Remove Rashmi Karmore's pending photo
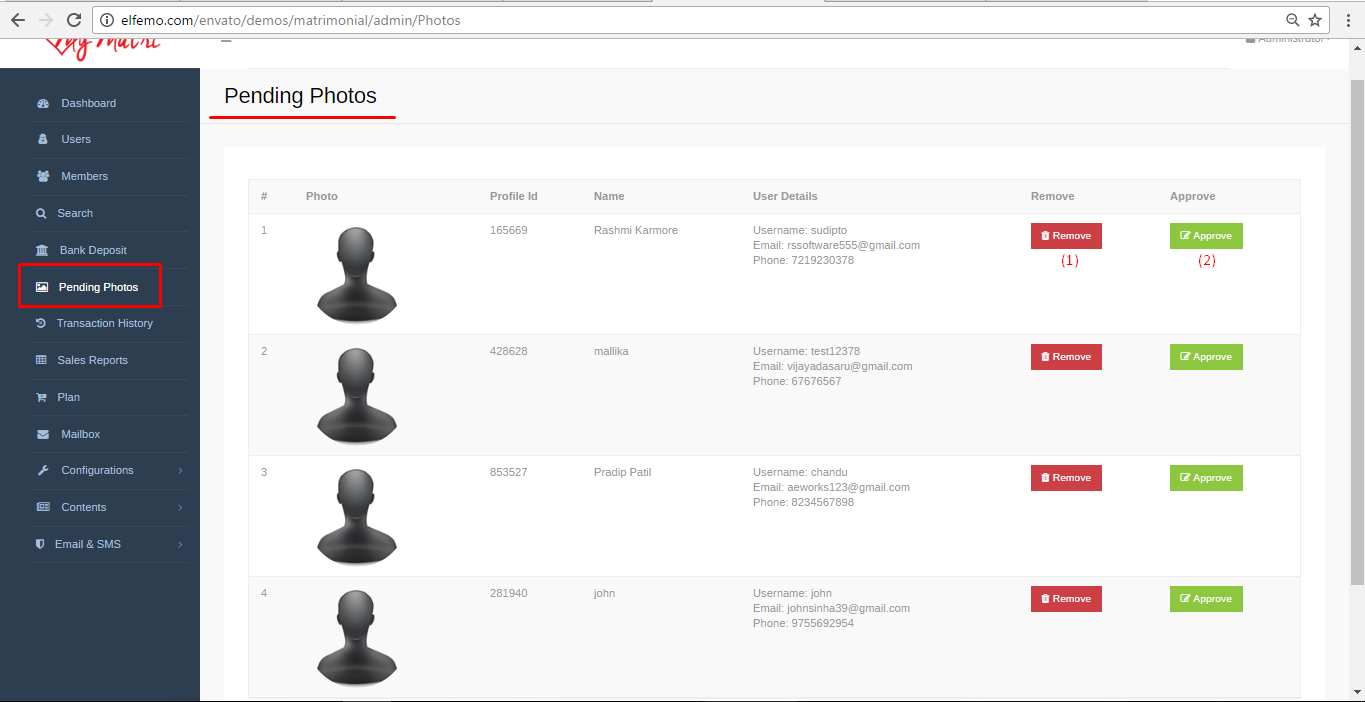Image resolution: width=1365 pixels, height=702 pixels. (x=1066, y=236)
